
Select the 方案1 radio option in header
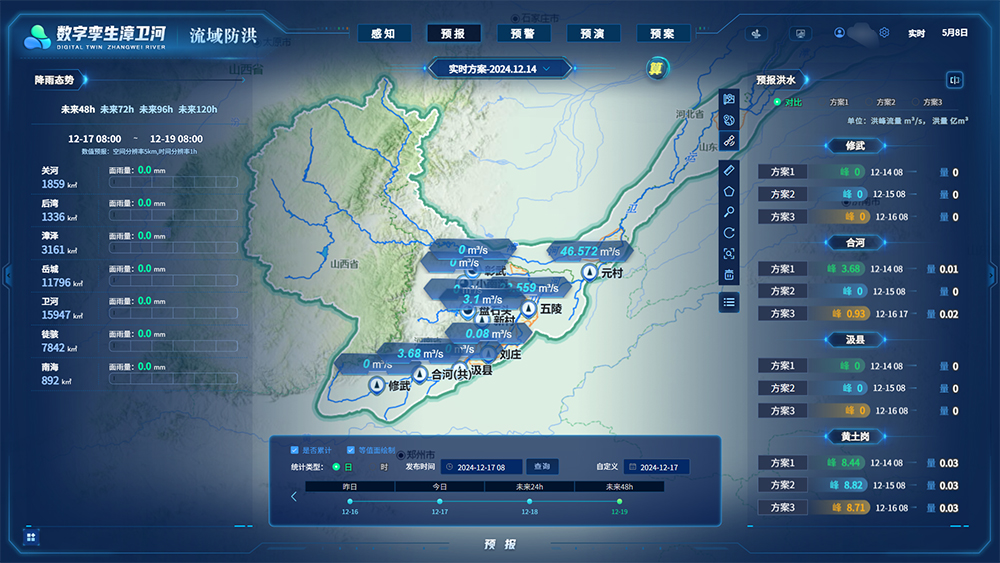click(823, 102)
